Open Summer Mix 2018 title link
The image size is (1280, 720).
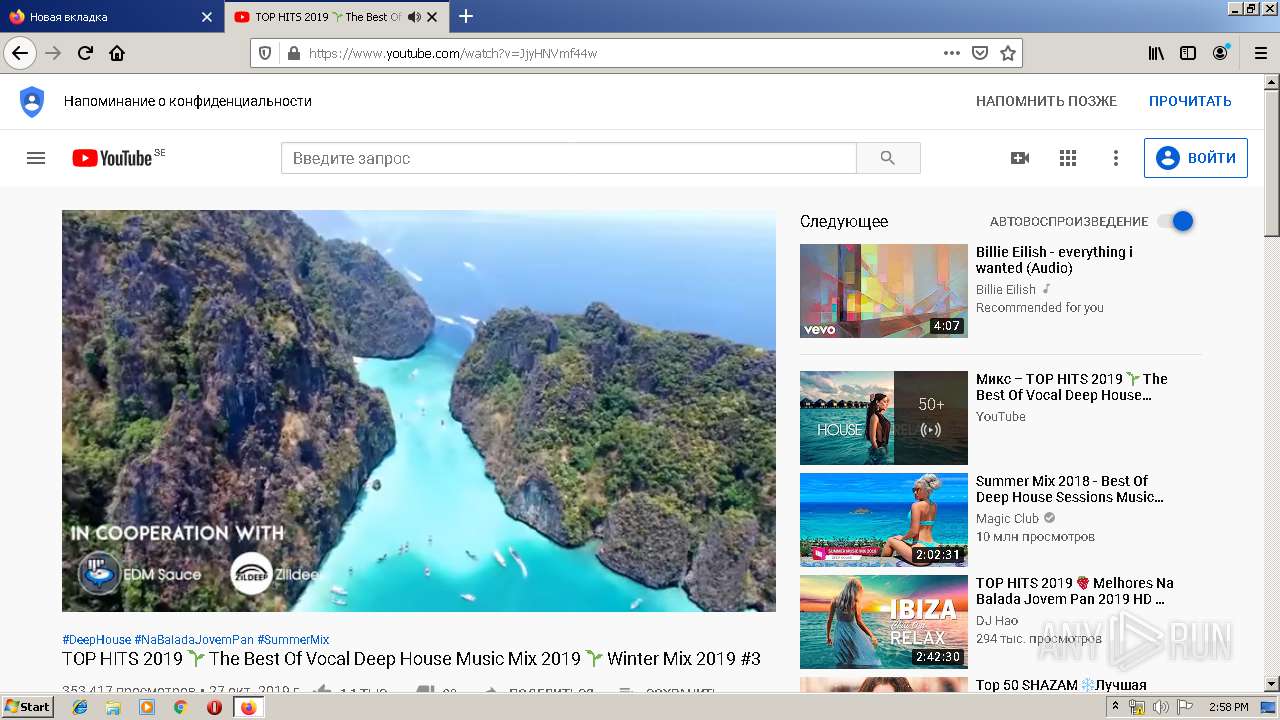[x=1069, y=489]
